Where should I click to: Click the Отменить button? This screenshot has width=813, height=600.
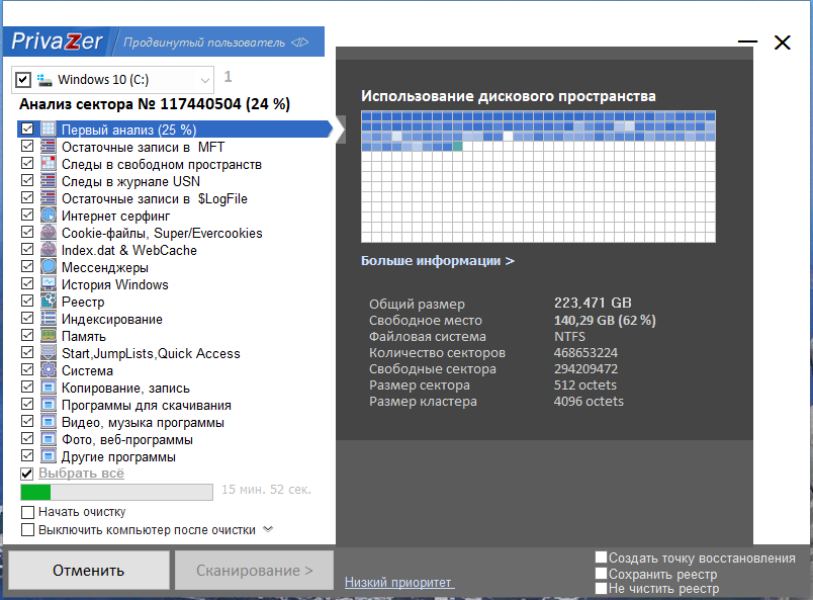click(x=89, y=570)
